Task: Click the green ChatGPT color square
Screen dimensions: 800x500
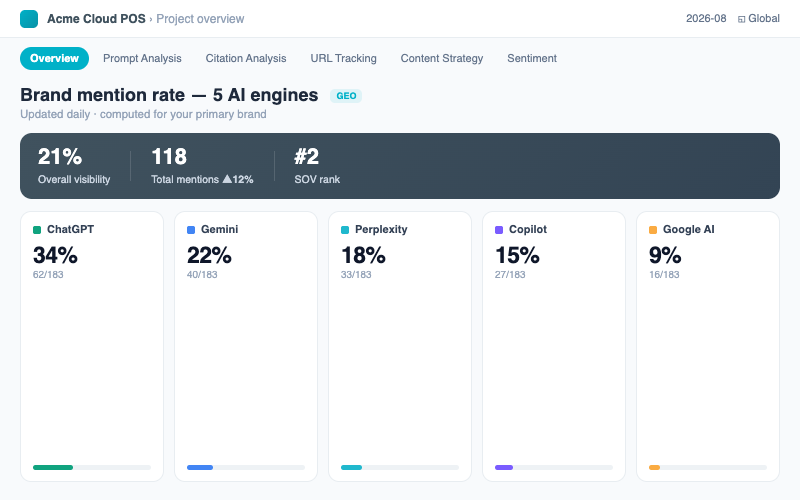Action: (37, 230)
